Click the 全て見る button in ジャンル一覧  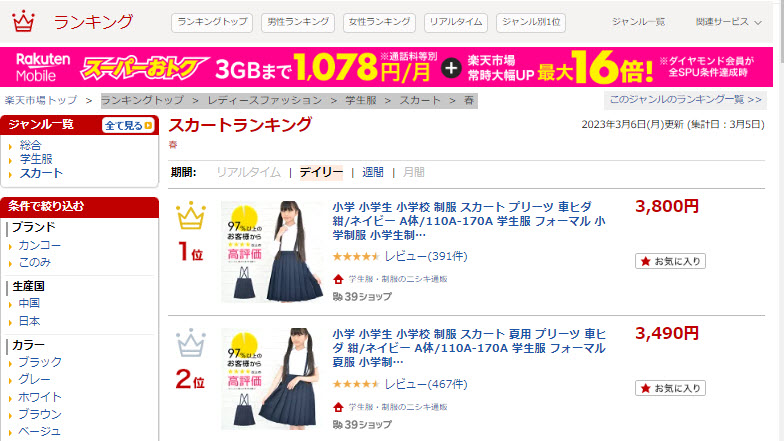tap(128, 126)
